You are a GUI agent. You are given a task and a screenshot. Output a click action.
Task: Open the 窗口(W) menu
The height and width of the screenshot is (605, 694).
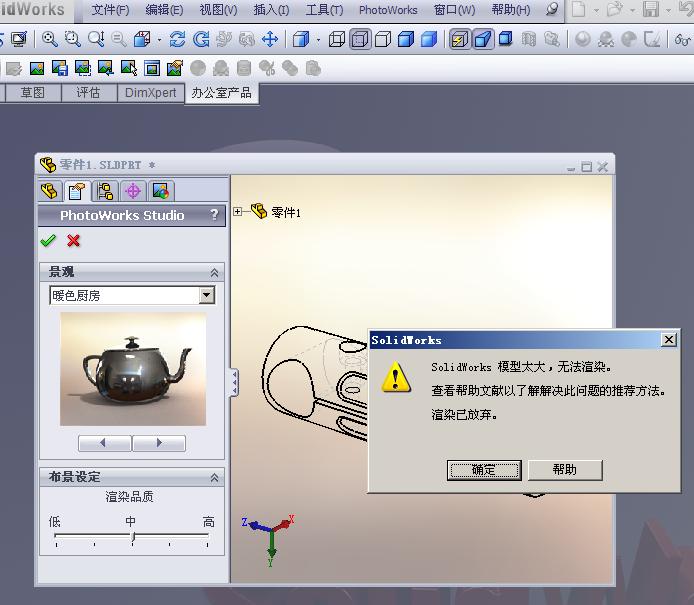click(455, 10)
